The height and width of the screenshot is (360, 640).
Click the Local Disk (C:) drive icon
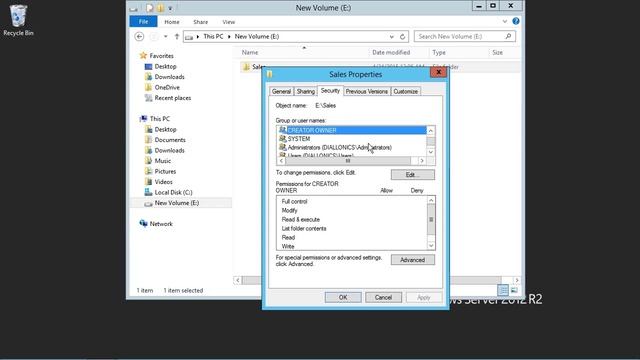click(149, 192)
